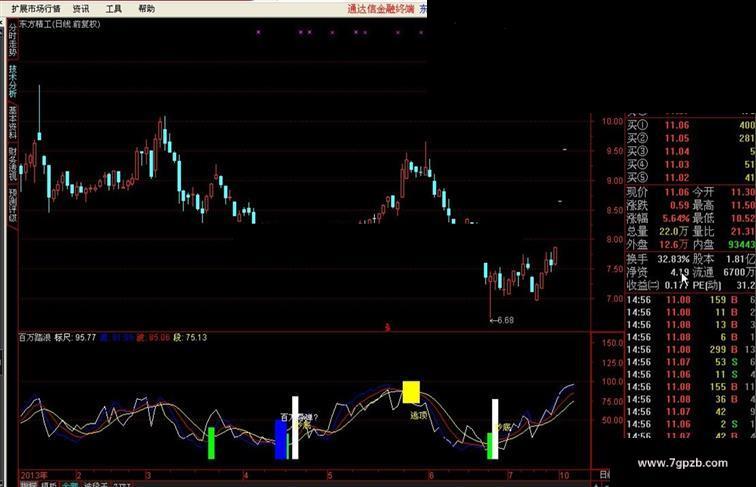Click the PE(动) value

[x=745, y=285]
